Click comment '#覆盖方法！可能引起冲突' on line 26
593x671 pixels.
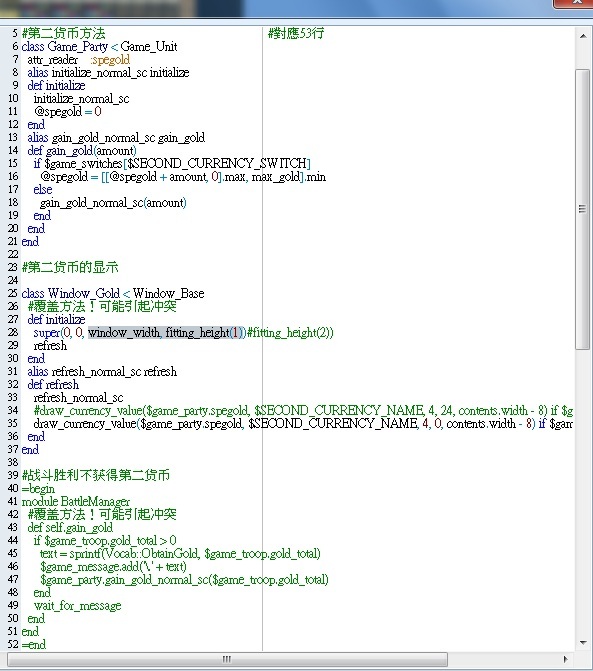click(x=102, y=306)
